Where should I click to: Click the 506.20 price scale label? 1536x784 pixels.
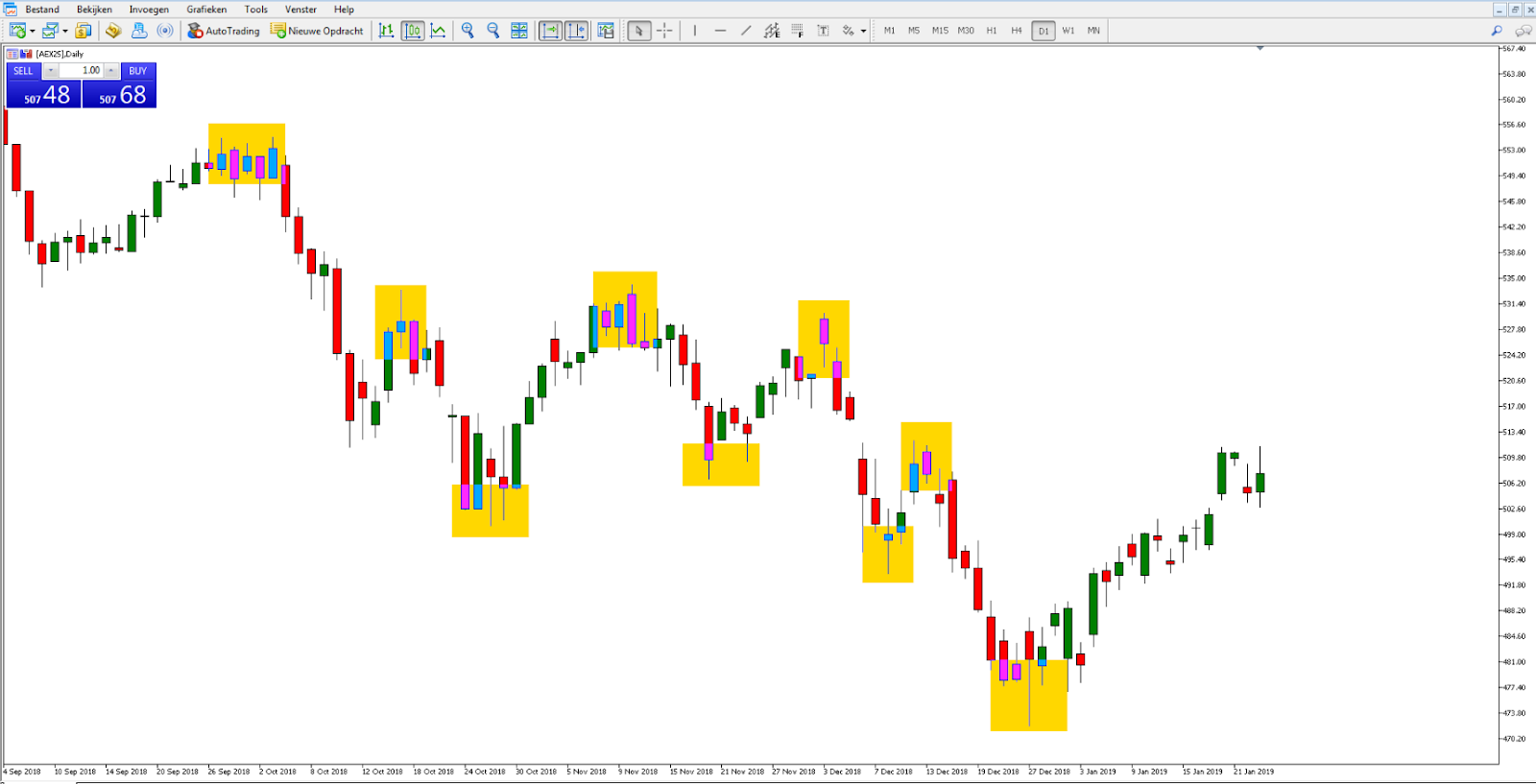[x=1514, y=484]
